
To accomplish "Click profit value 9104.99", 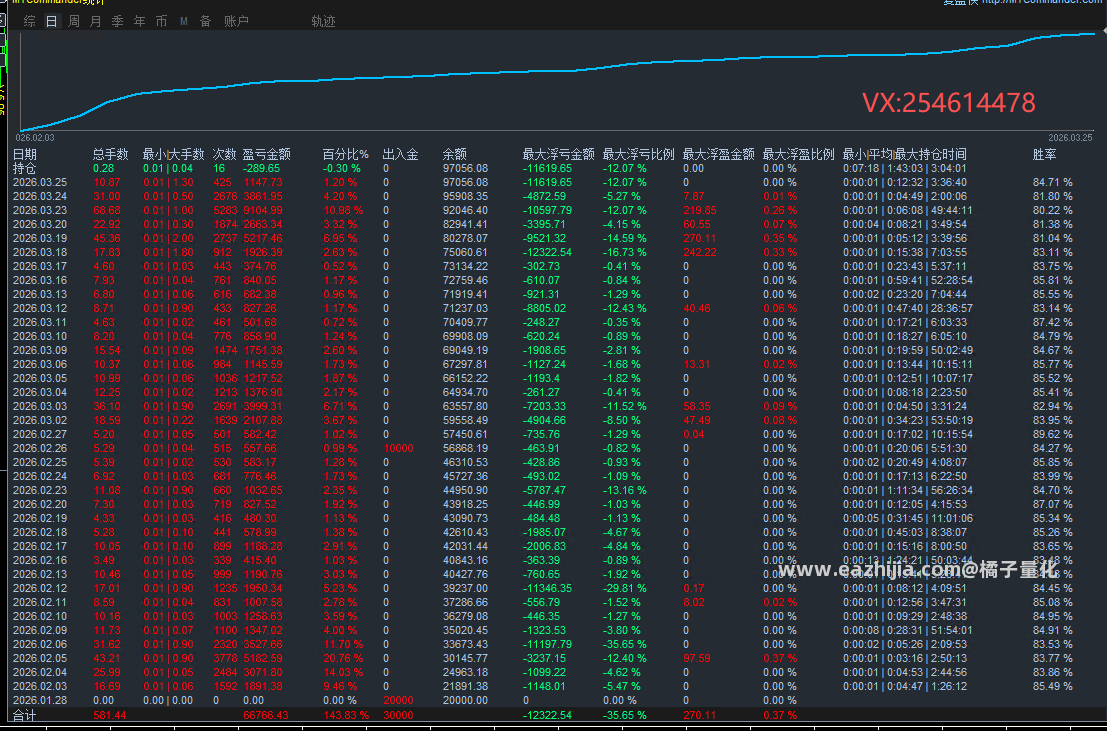I will click(x=263, y=210).
